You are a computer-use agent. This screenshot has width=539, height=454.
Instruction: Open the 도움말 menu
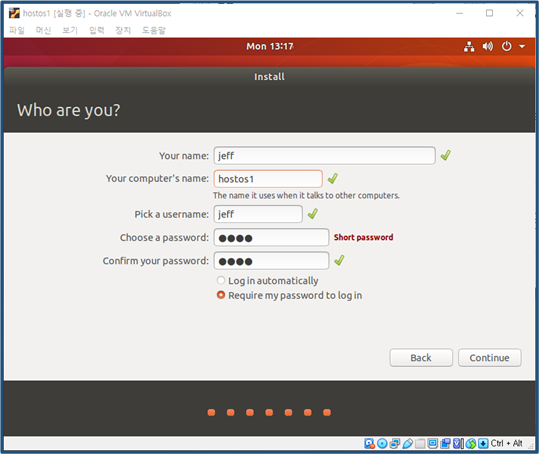point(154,30)
